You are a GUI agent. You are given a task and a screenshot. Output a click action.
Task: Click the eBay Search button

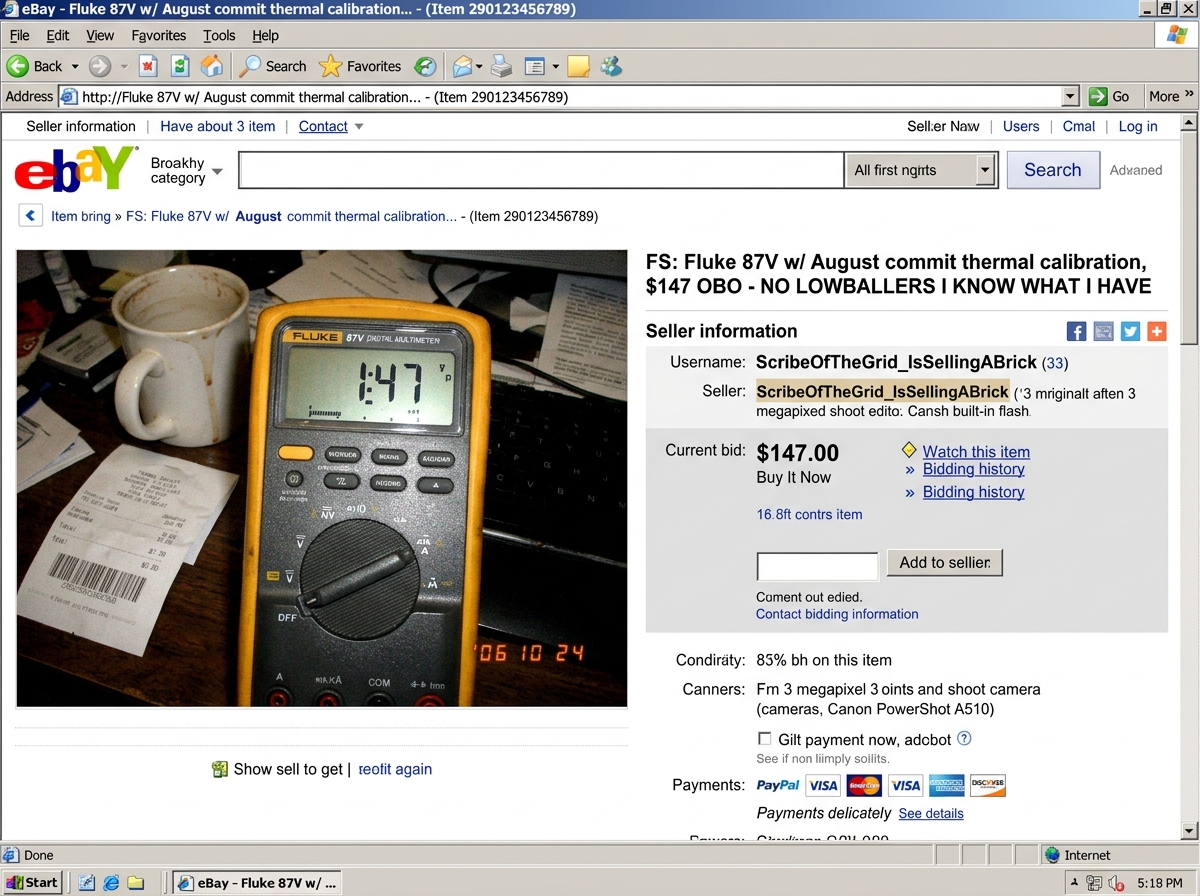pyautogui.click(x=1053, y=170)
